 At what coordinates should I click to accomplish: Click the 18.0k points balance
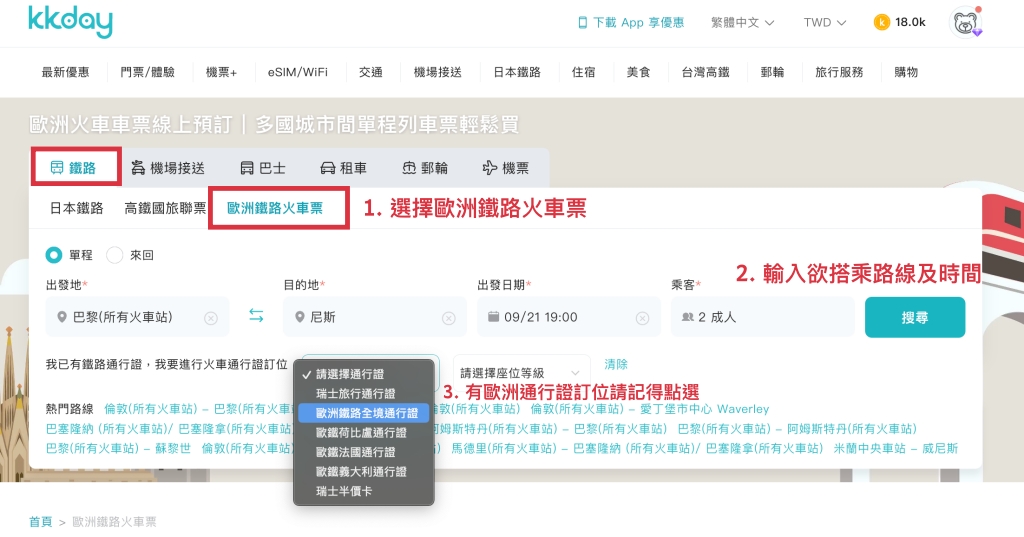coord(910,22)
